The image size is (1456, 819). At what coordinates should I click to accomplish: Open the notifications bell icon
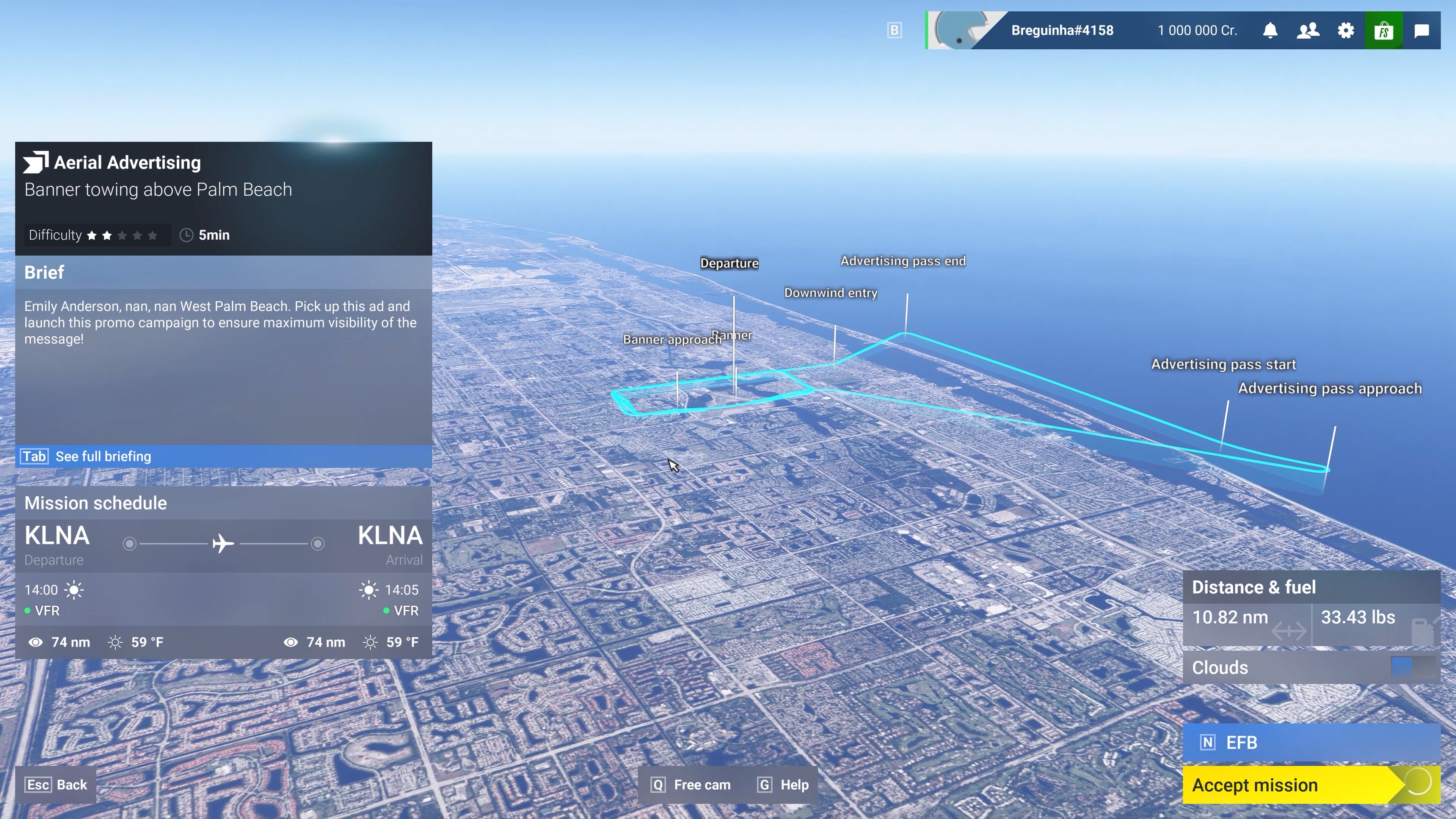(x=1270, y=30)
